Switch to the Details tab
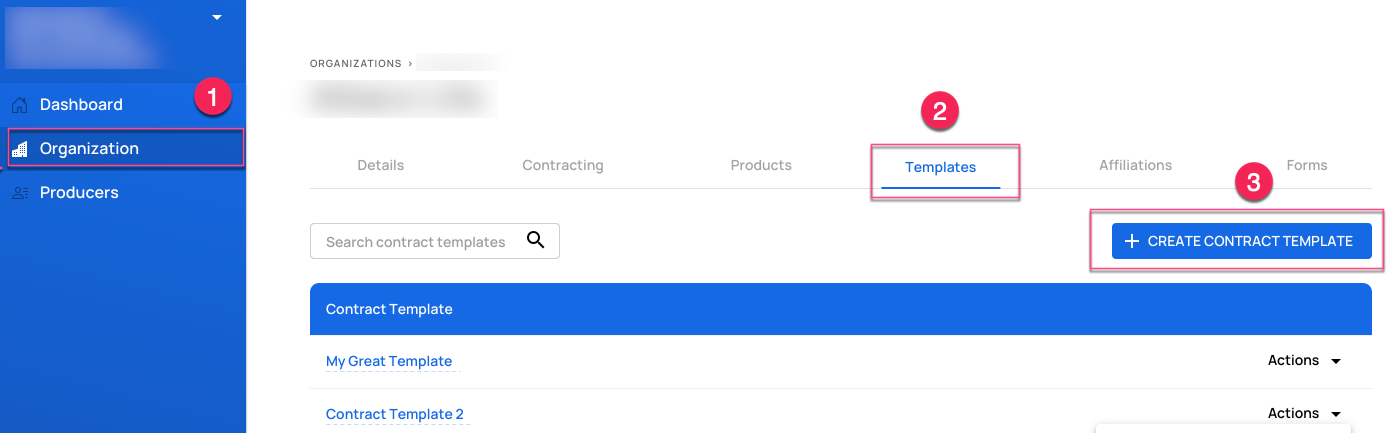The image size is (1389, 433). point(381,165)
